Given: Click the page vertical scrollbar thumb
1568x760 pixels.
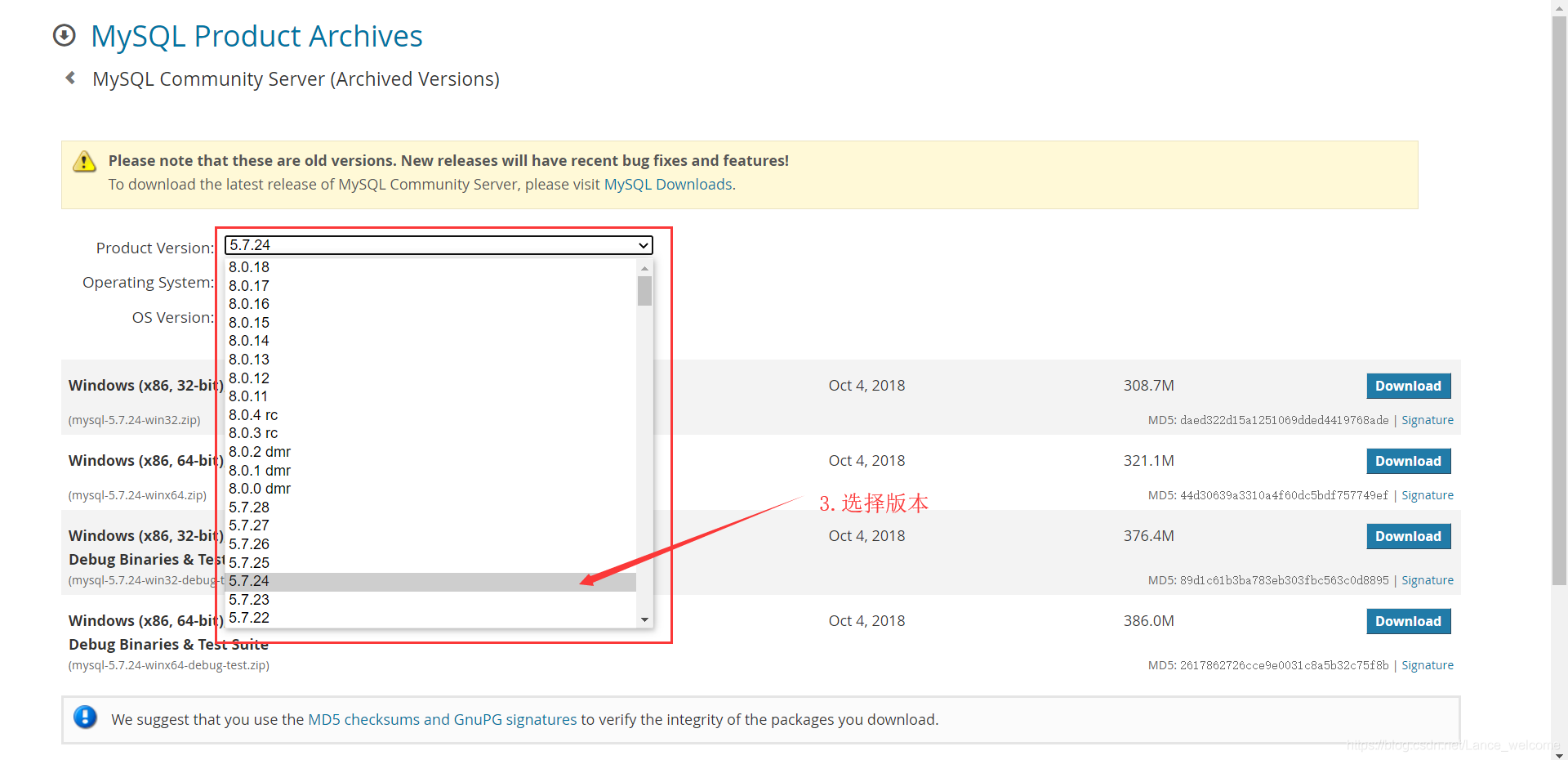Looking at the screenshot, I should click(x=1559, y=301).
